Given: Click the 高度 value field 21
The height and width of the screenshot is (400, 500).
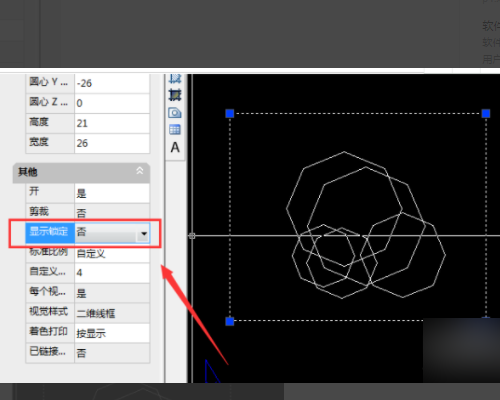Looking at the screenshot, I should pyautogui.click(x=112, y=123).
